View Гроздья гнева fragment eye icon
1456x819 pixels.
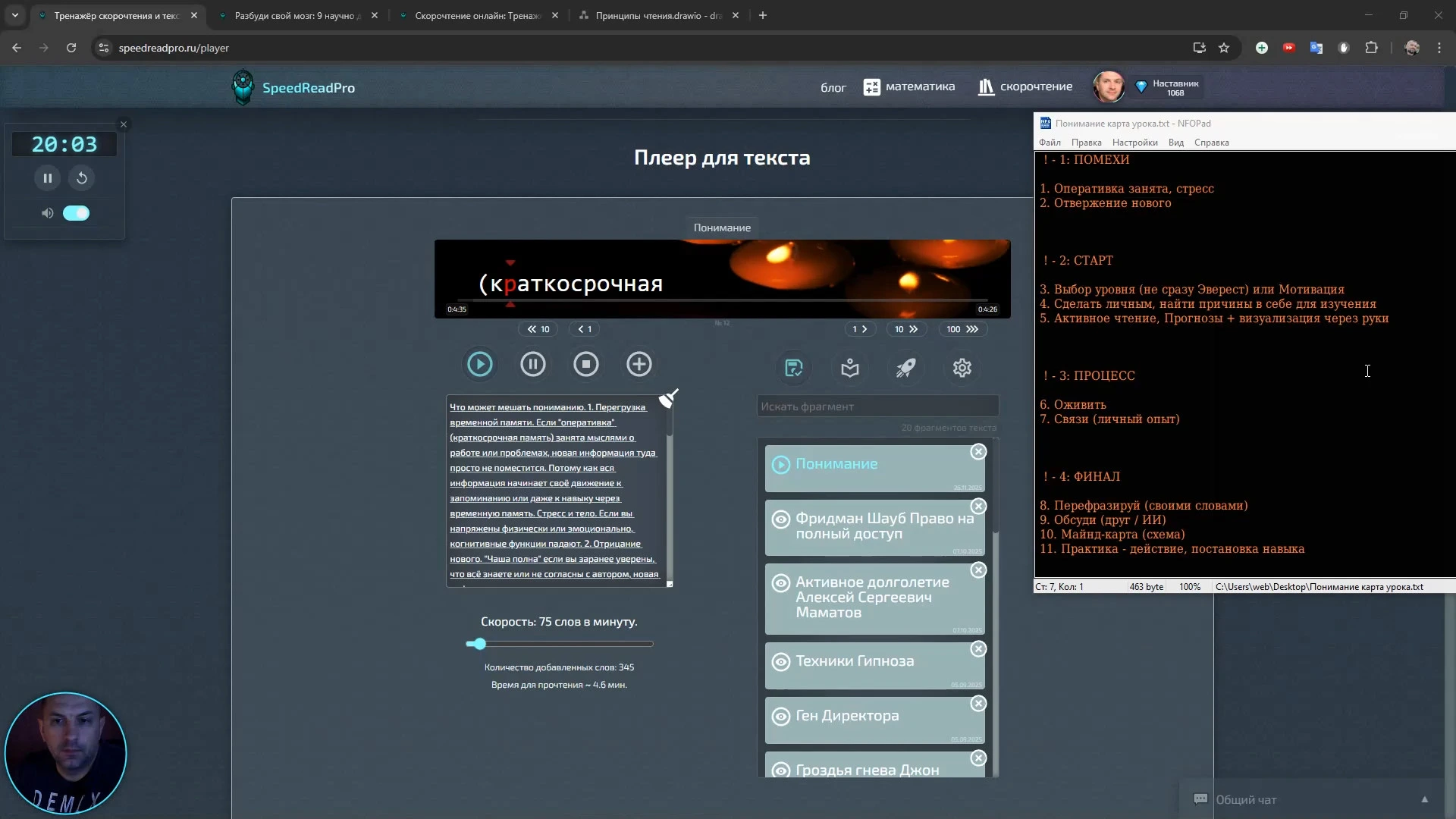tap(780, 771)
